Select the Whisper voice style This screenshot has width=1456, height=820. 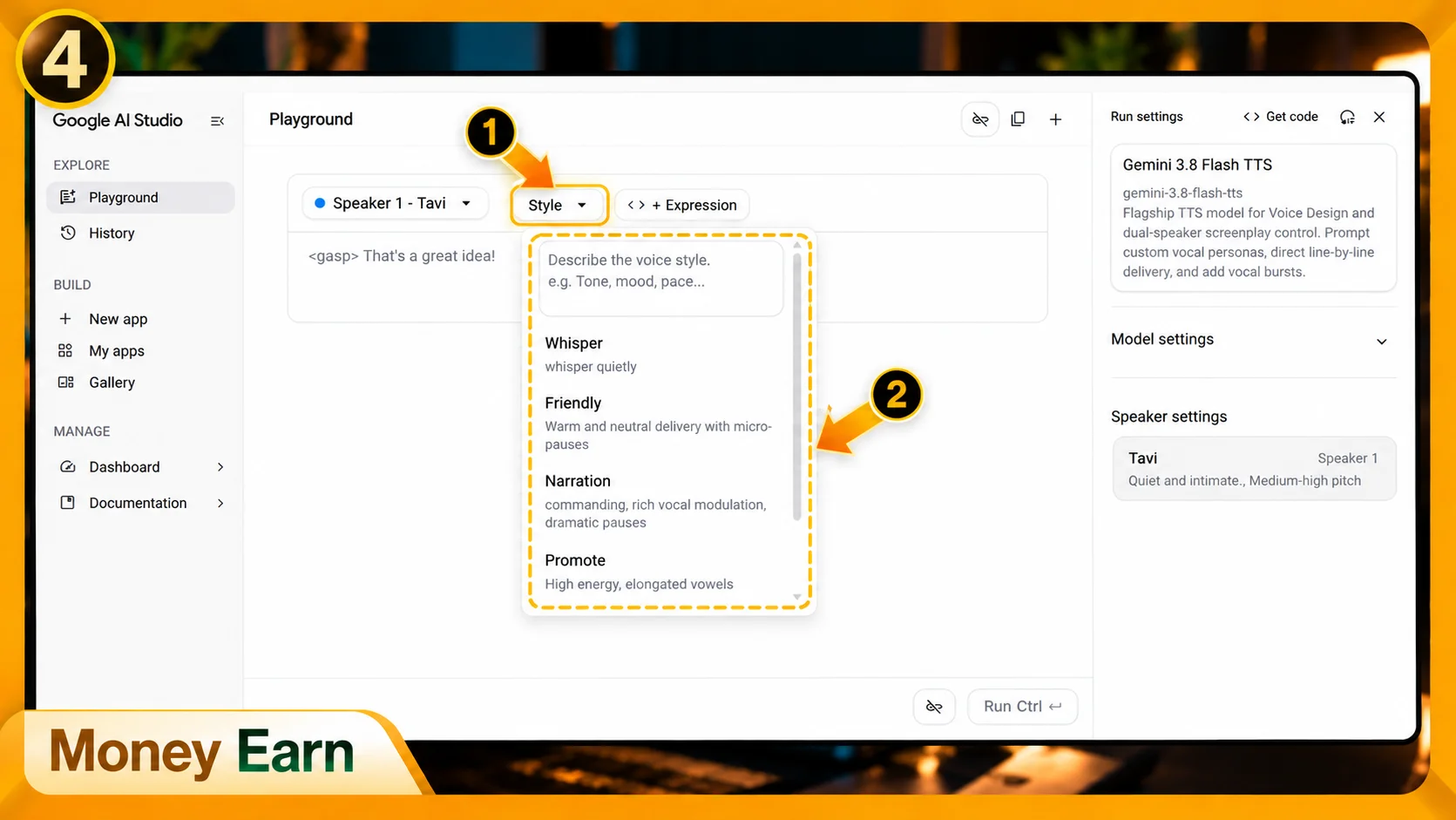[x=662, y=354]
